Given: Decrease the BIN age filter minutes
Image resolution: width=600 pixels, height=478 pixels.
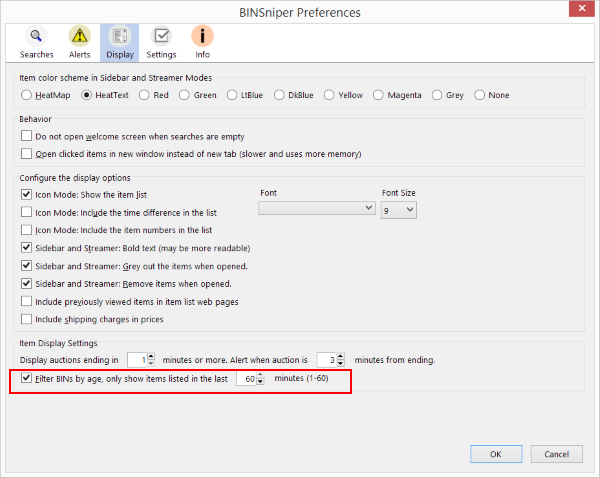Looking at the screenshot, I should point(260,382).
